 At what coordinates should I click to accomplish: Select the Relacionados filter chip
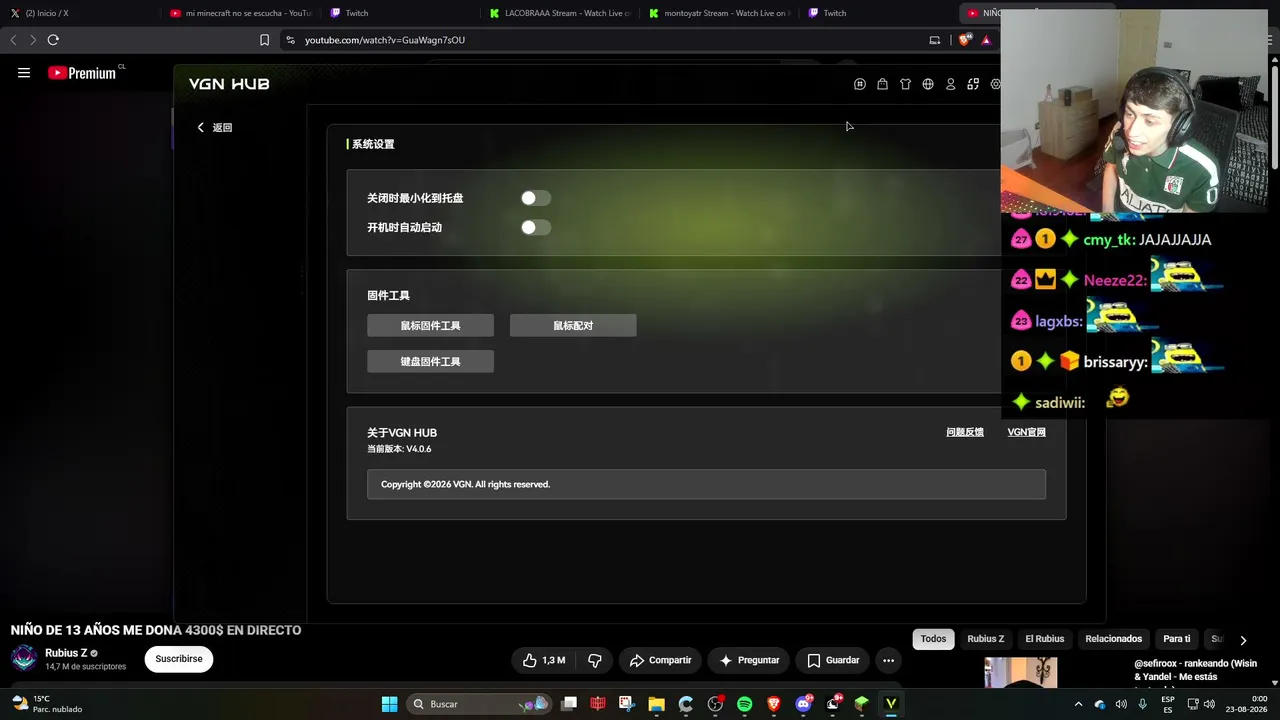tap(1113, 639)
